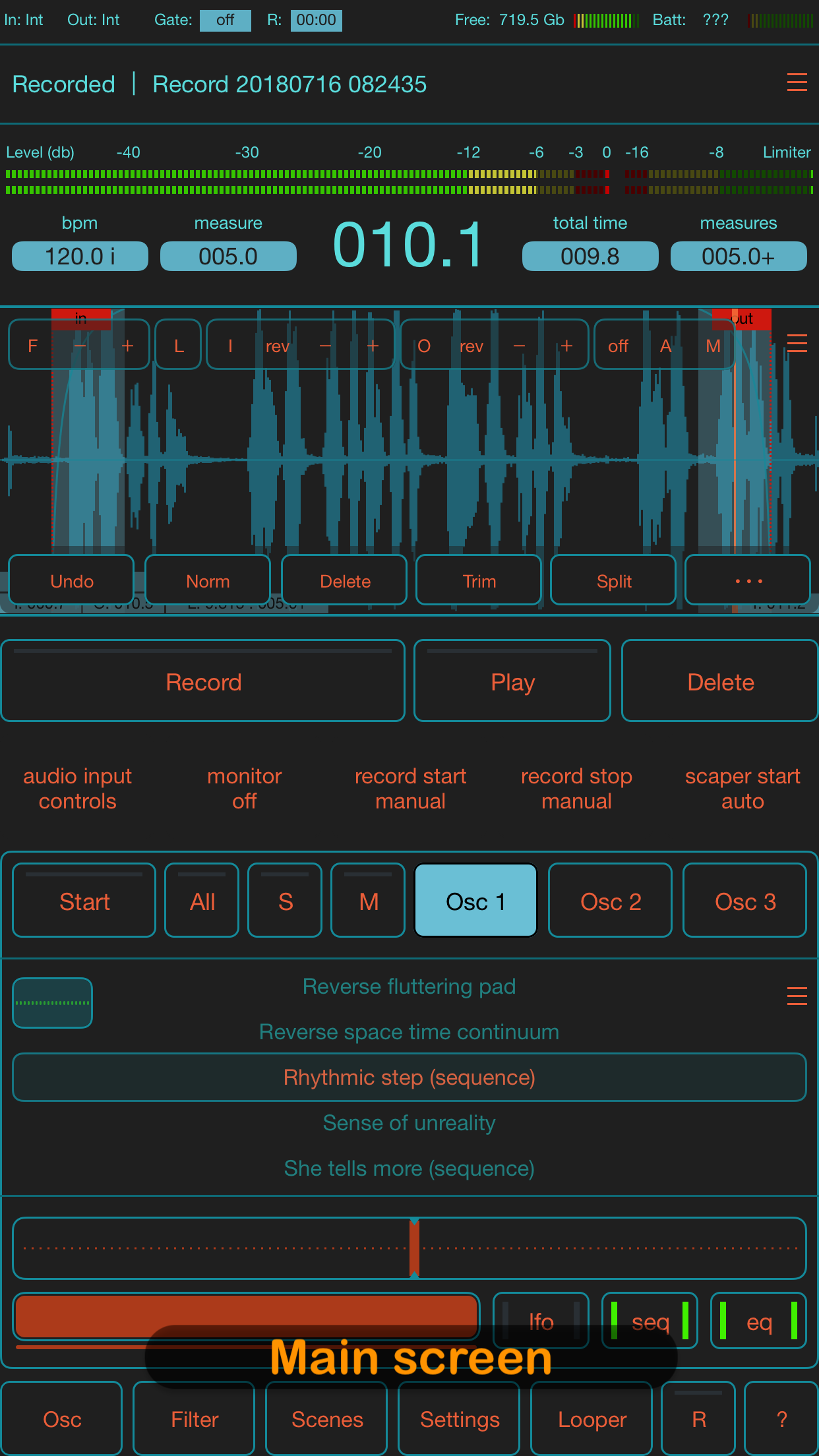Open the total time value 009.8
Screen dimensions: 819x1456
[x=590, y=256]
